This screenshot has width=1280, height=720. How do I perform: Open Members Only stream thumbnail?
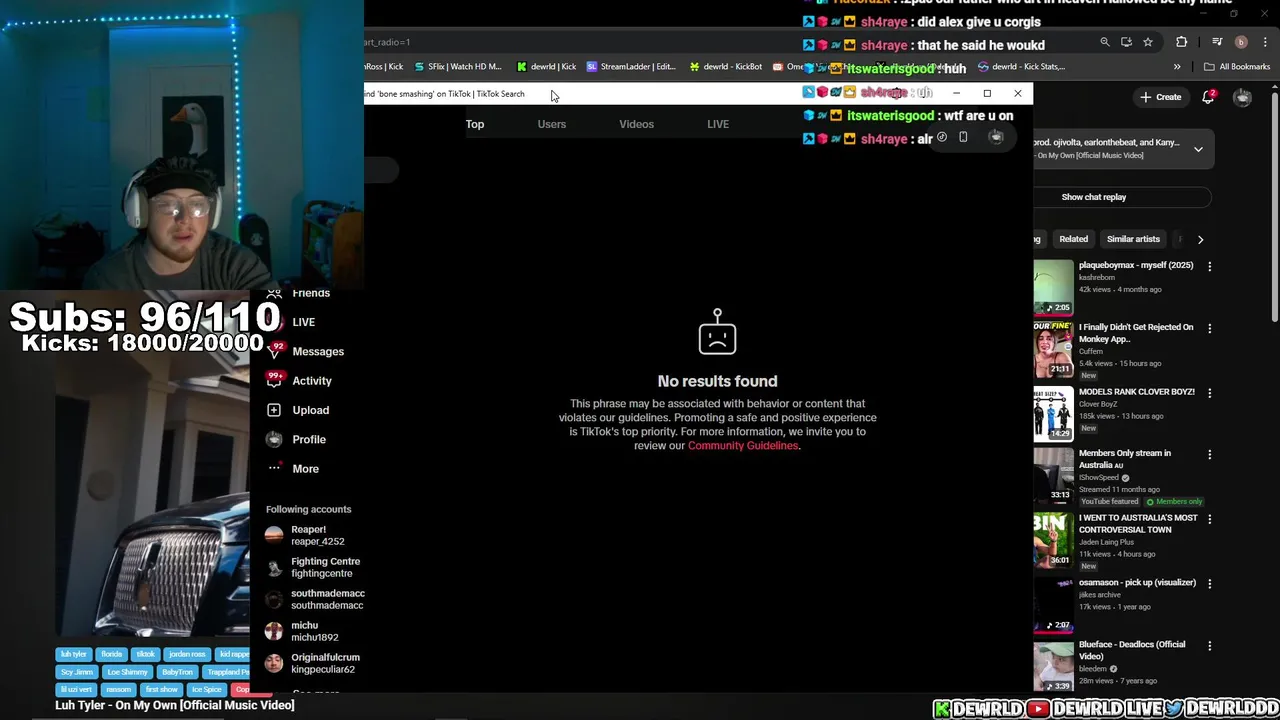point(1053,475)
